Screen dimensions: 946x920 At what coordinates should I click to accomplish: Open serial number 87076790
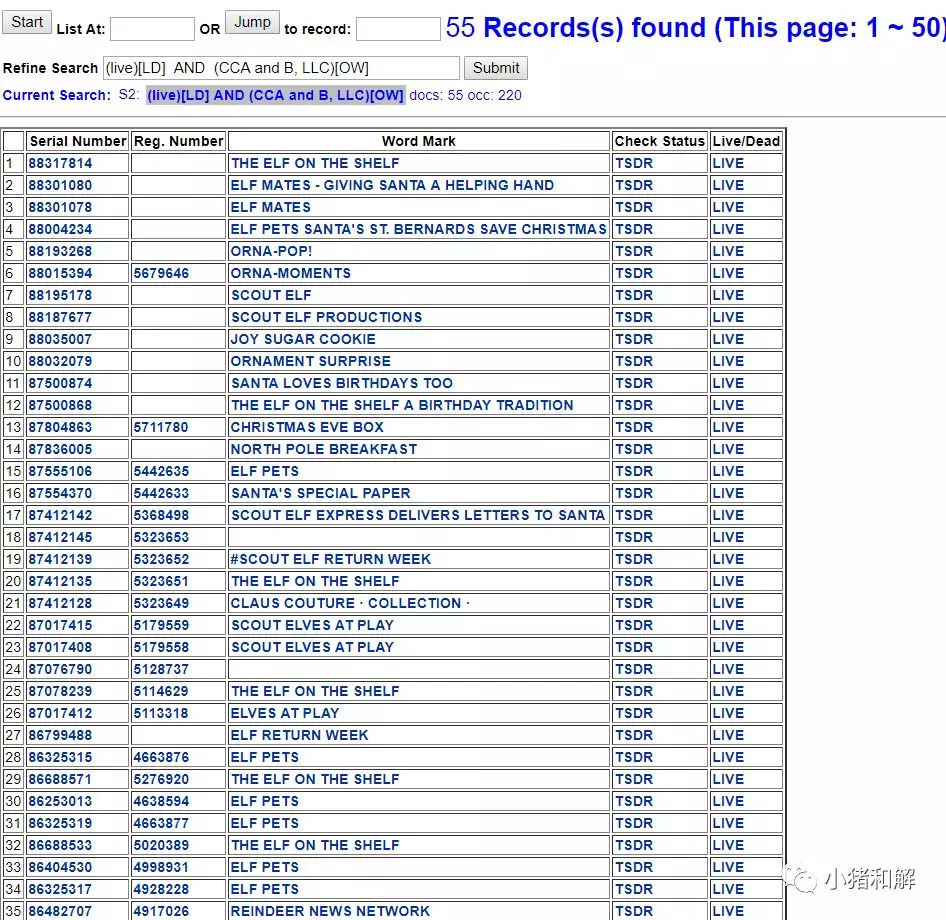point(60,670)
